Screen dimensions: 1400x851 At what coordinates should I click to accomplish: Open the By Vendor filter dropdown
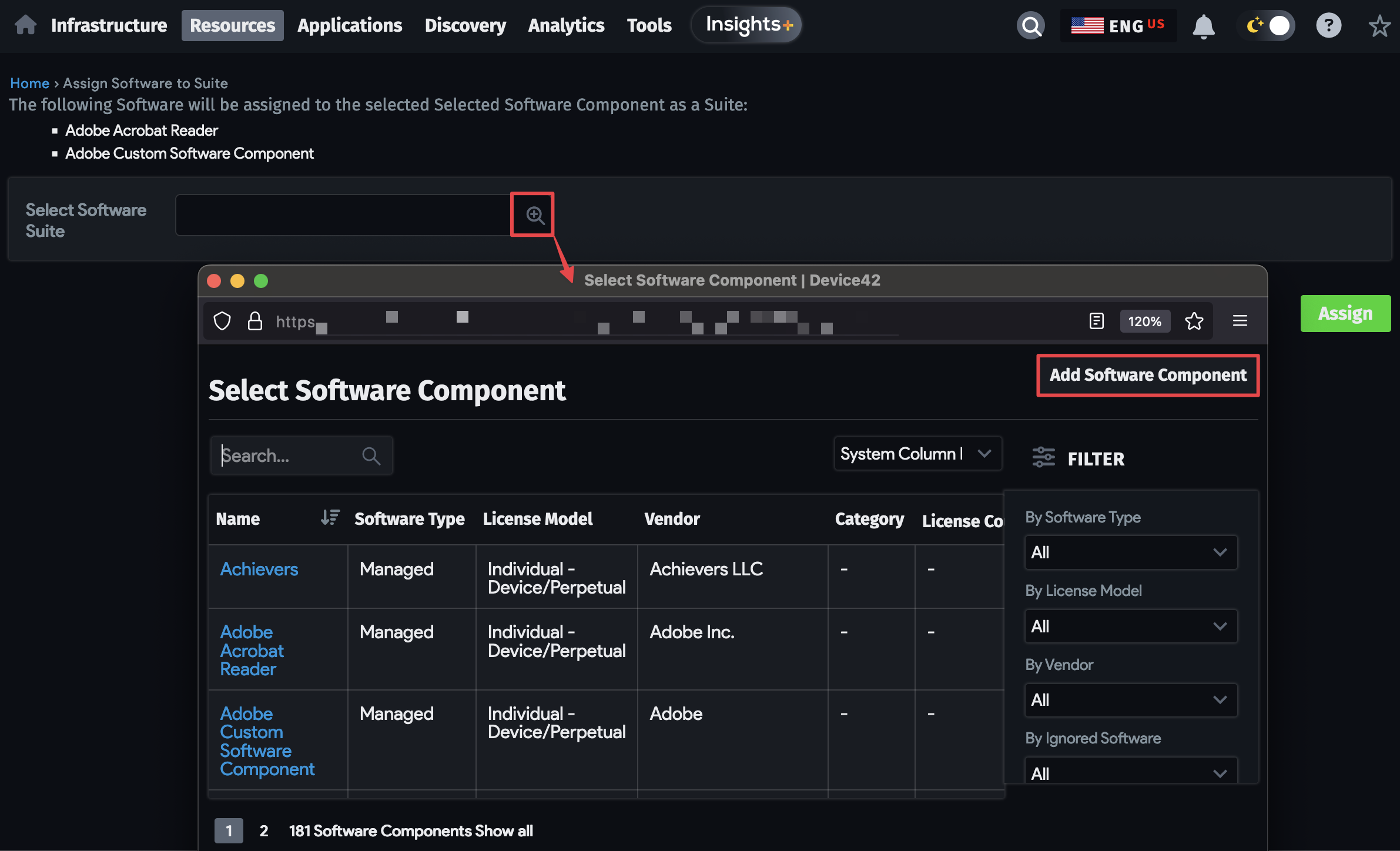1130,700
